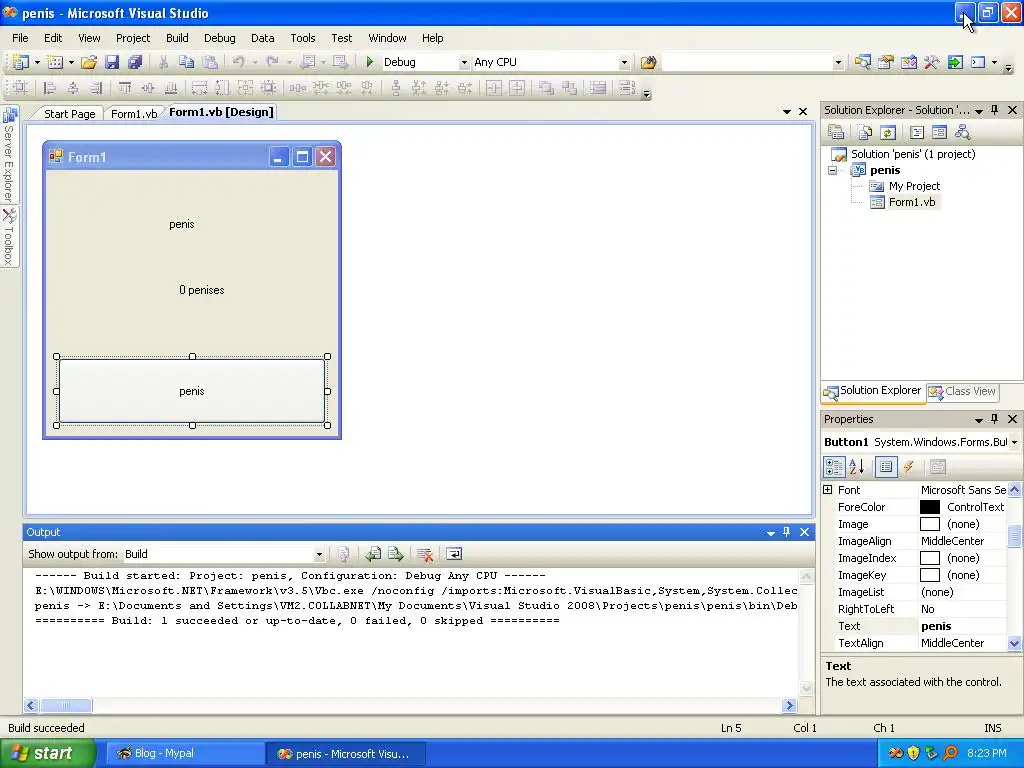Image resolution: width=1024 pixels, height=768 pixels.
Task: Open the Build menu
Action: [177, 38]
